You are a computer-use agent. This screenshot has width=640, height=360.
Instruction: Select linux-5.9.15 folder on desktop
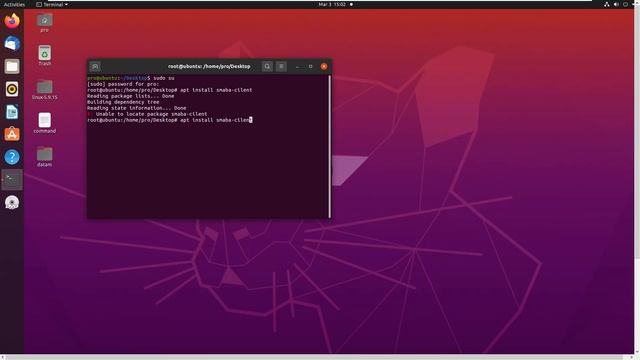(44, 90)
